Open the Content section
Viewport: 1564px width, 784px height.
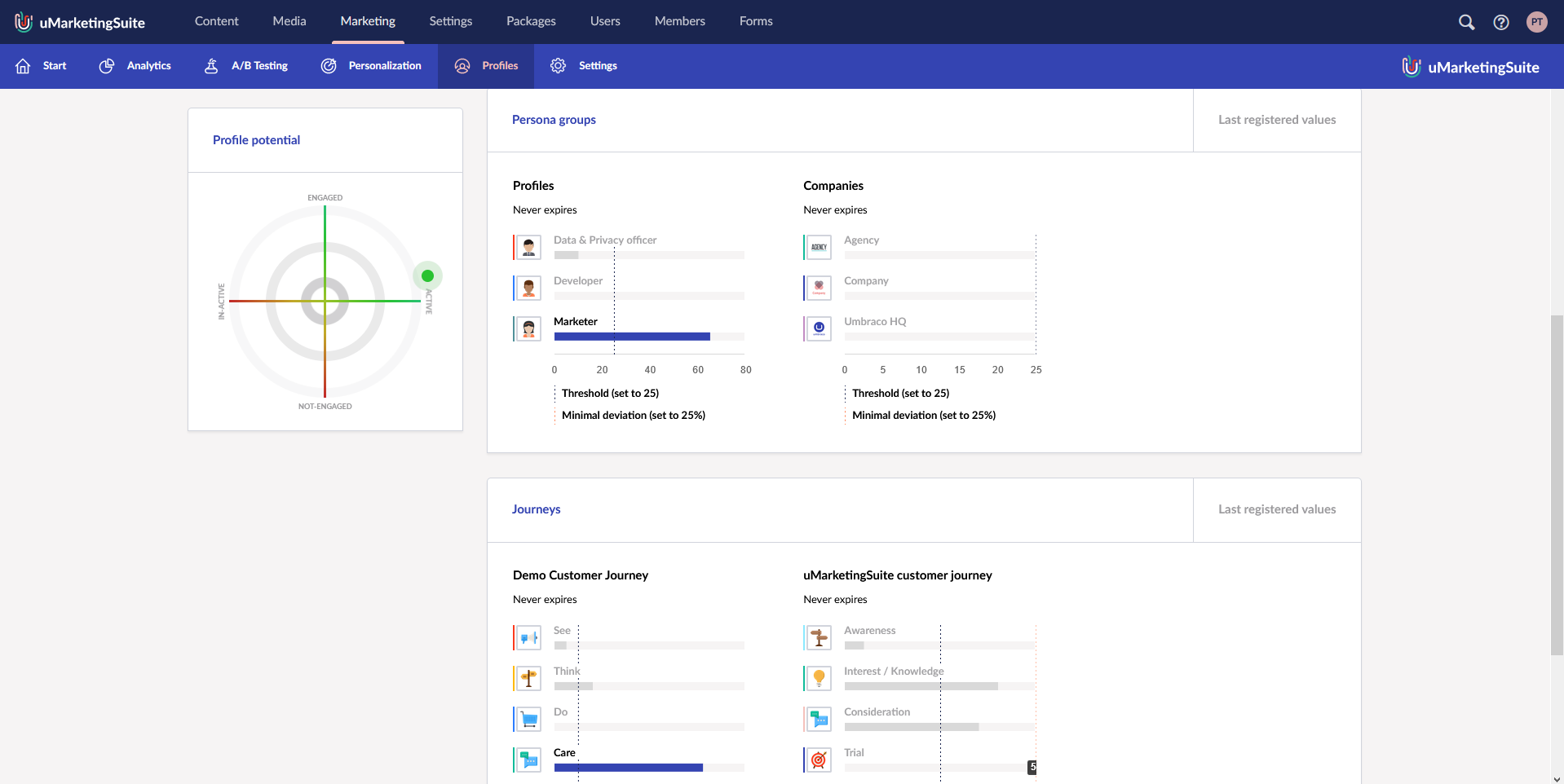pyautogui.click(x=216, y=21)
